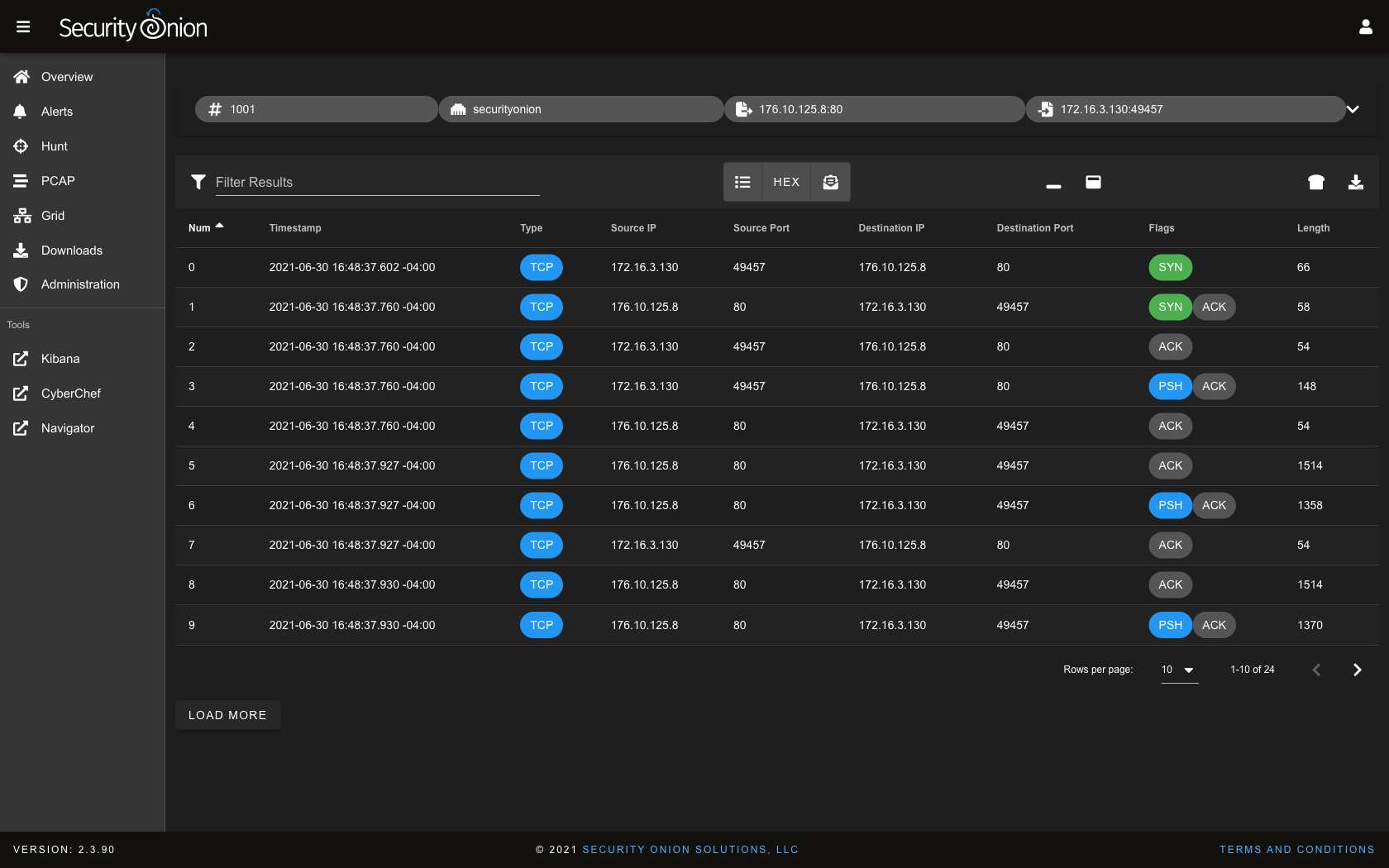Click the filter funnel icon beside Filter Results
Image resolution: width=1389 pixels, height=868 pixels.
pos(198,182)
